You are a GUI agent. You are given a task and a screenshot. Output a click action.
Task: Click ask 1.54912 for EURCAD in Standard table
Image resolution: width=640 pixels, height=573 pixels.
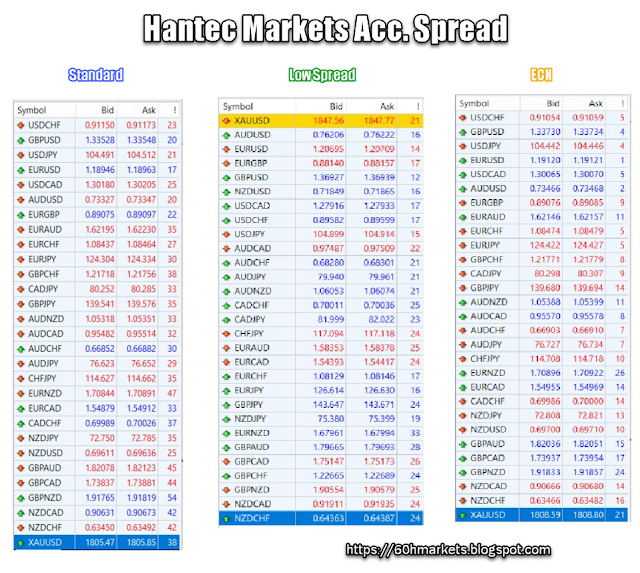[x=141, y=409]
